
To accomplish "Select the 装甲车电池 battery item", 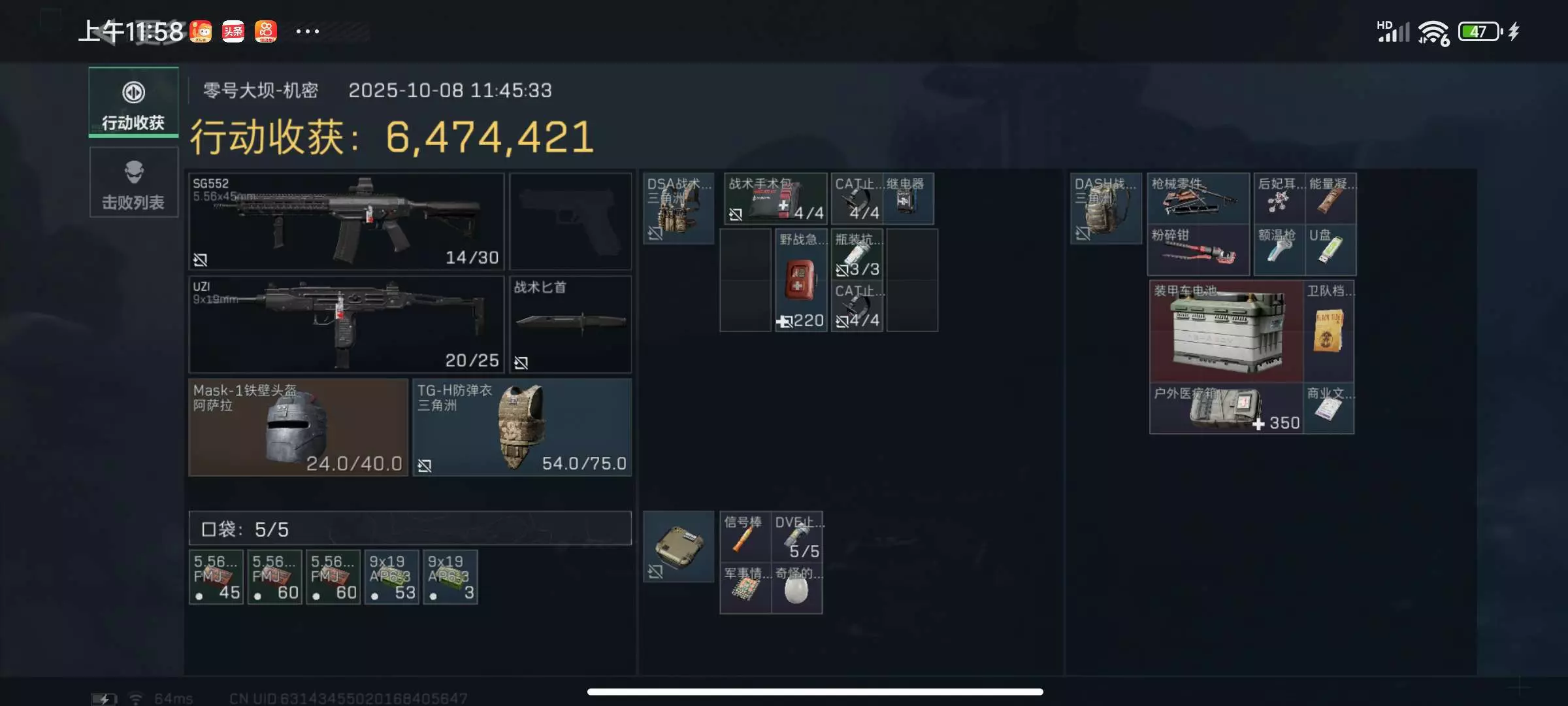I will tap(1226, 331).
